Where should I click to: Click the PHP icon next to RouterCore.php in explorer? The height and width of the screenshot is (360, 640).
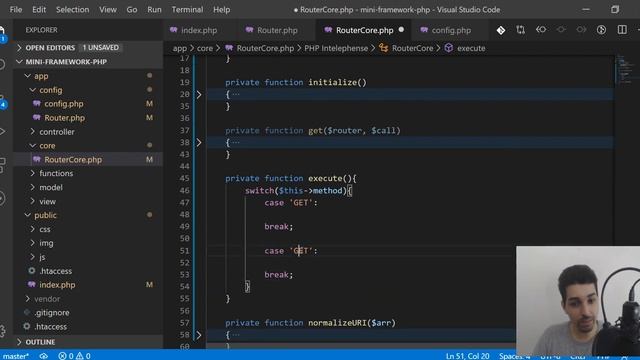[37, 160]
